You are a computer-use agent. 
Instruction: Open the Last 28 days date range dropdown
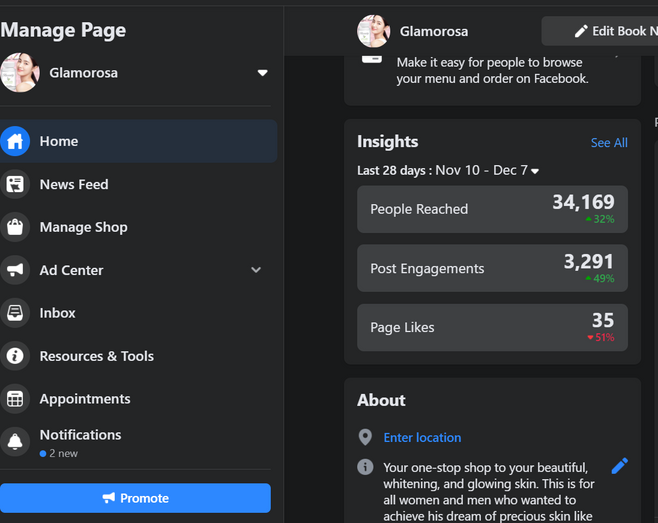pos(448,170)
